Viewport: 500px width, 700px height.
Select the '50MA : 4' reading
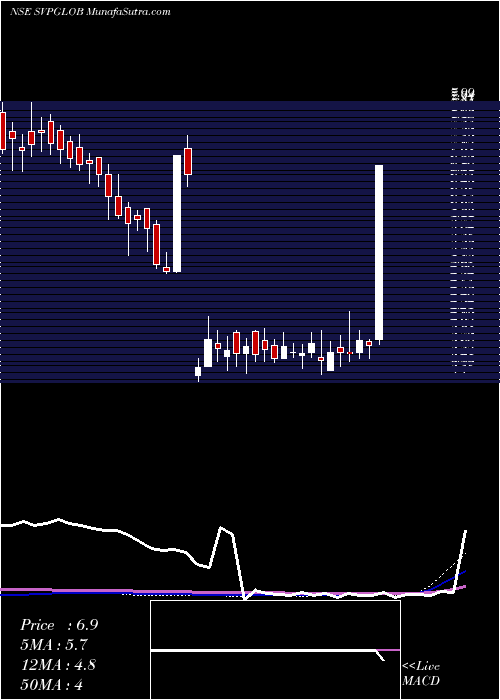coord(51,684)
